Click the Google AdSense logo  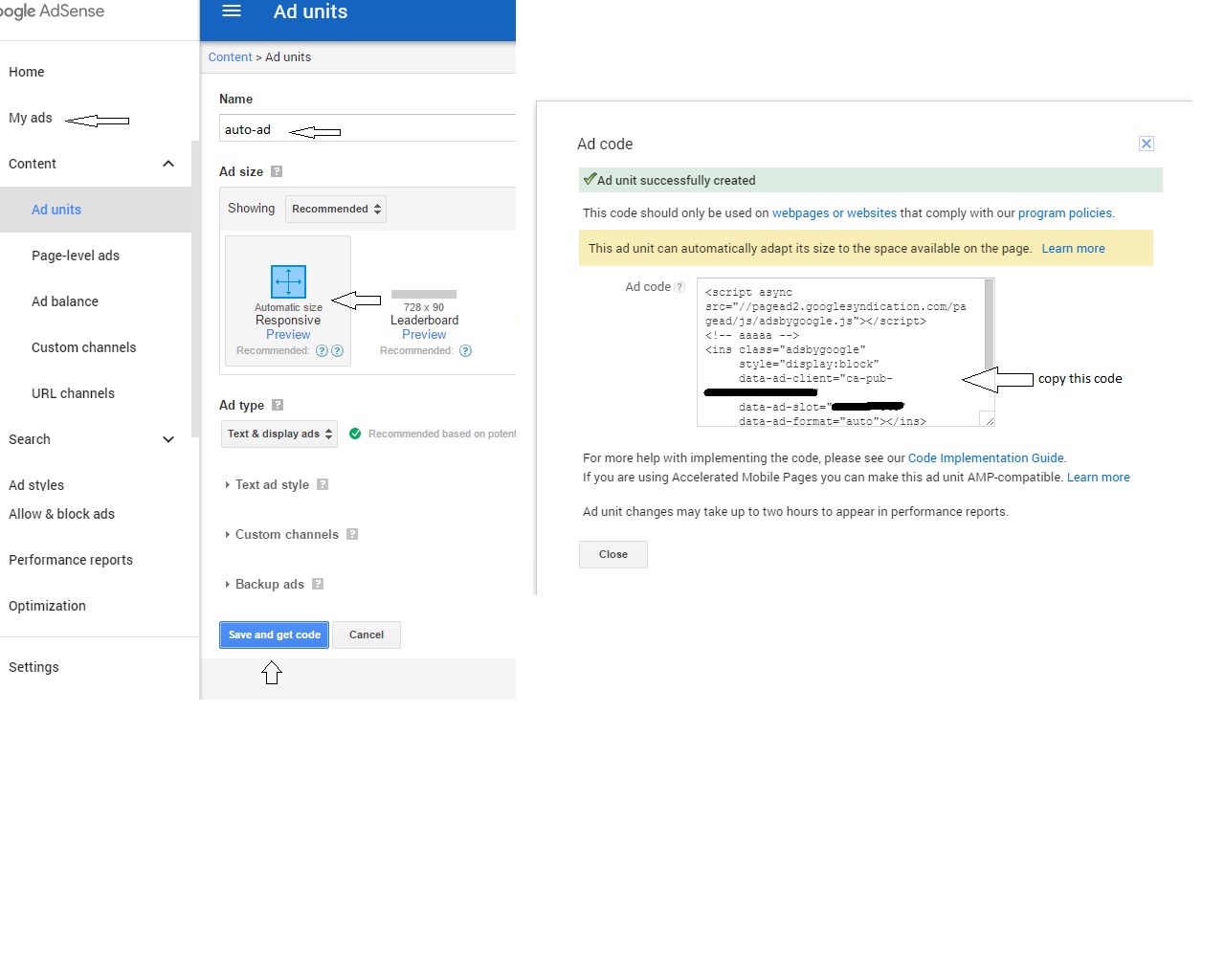[x=53, y=11]
